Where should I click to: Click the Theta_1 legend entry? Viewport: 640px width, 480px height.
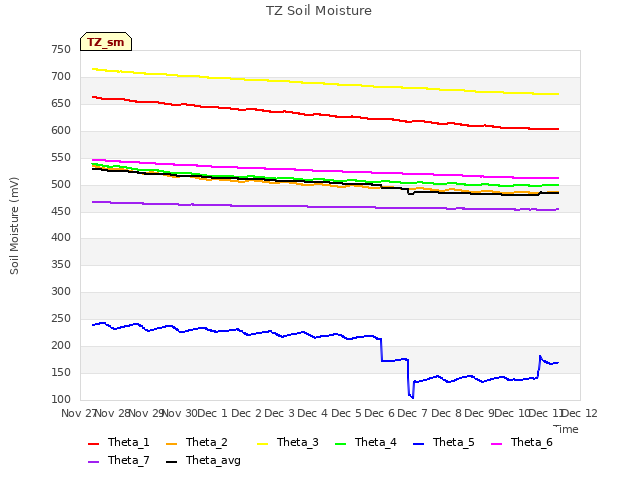[119, 442]
